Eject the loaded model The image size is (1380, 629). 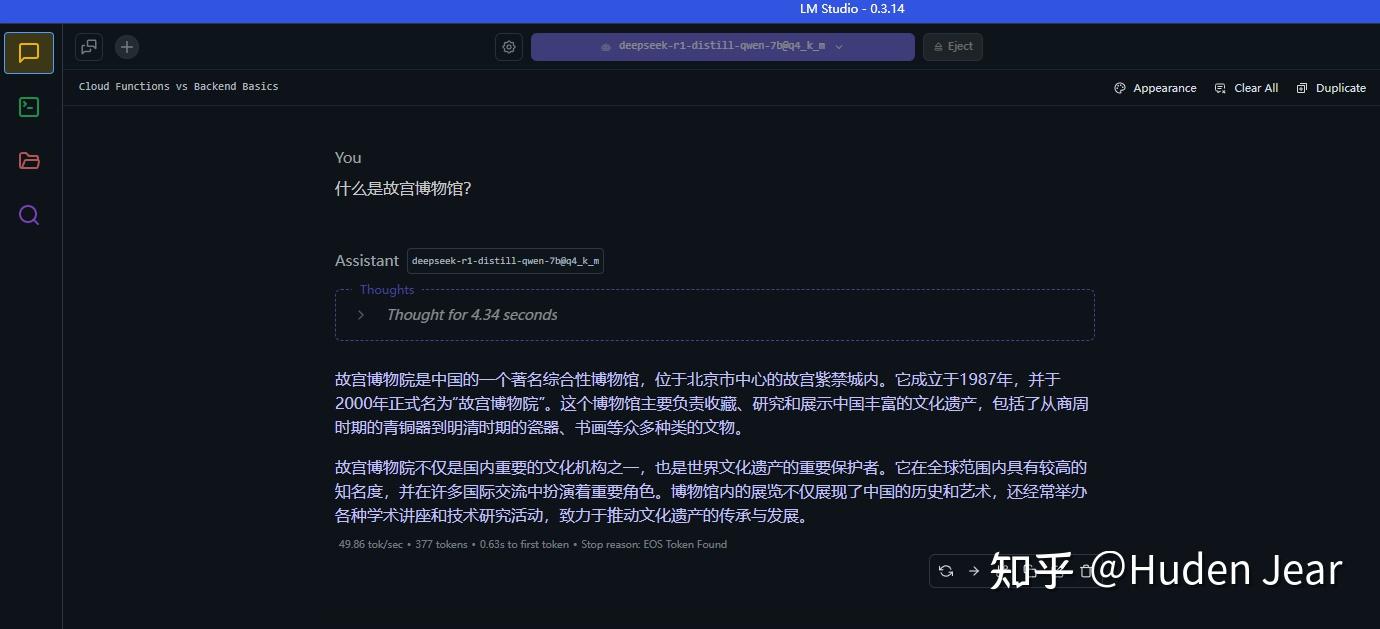tap(952, 47)
